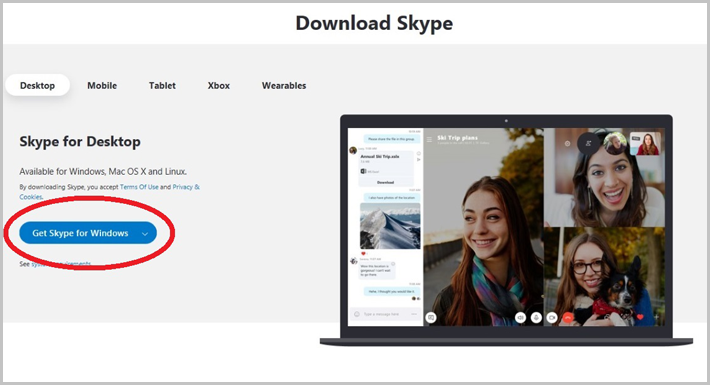Click the call settings gear icon
This screenshot has height=385, width=710.
(x=567, y=143)
